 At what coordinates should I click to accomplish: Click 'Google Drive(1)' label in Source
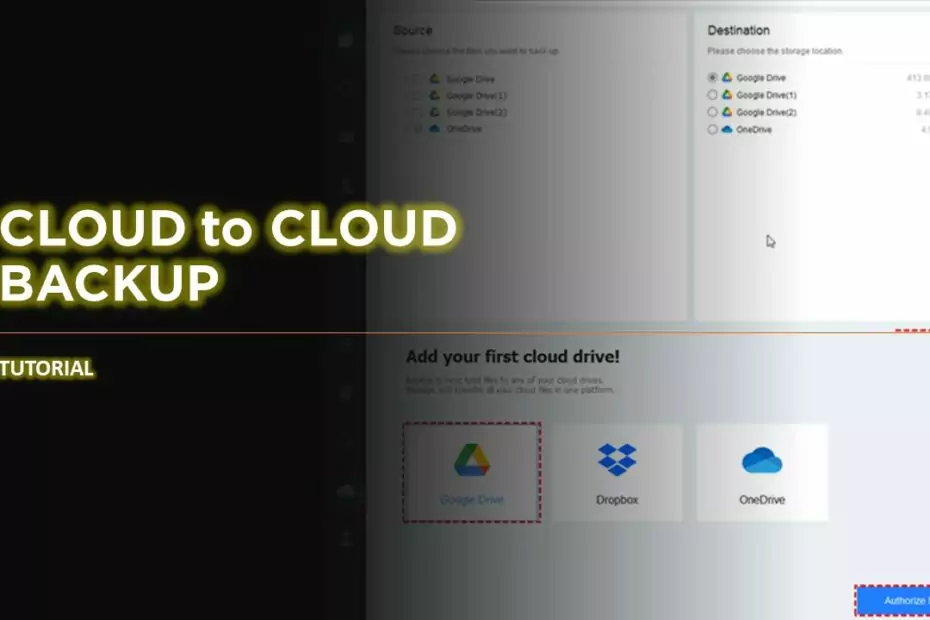pyautogui.click(x=476, y=96)
